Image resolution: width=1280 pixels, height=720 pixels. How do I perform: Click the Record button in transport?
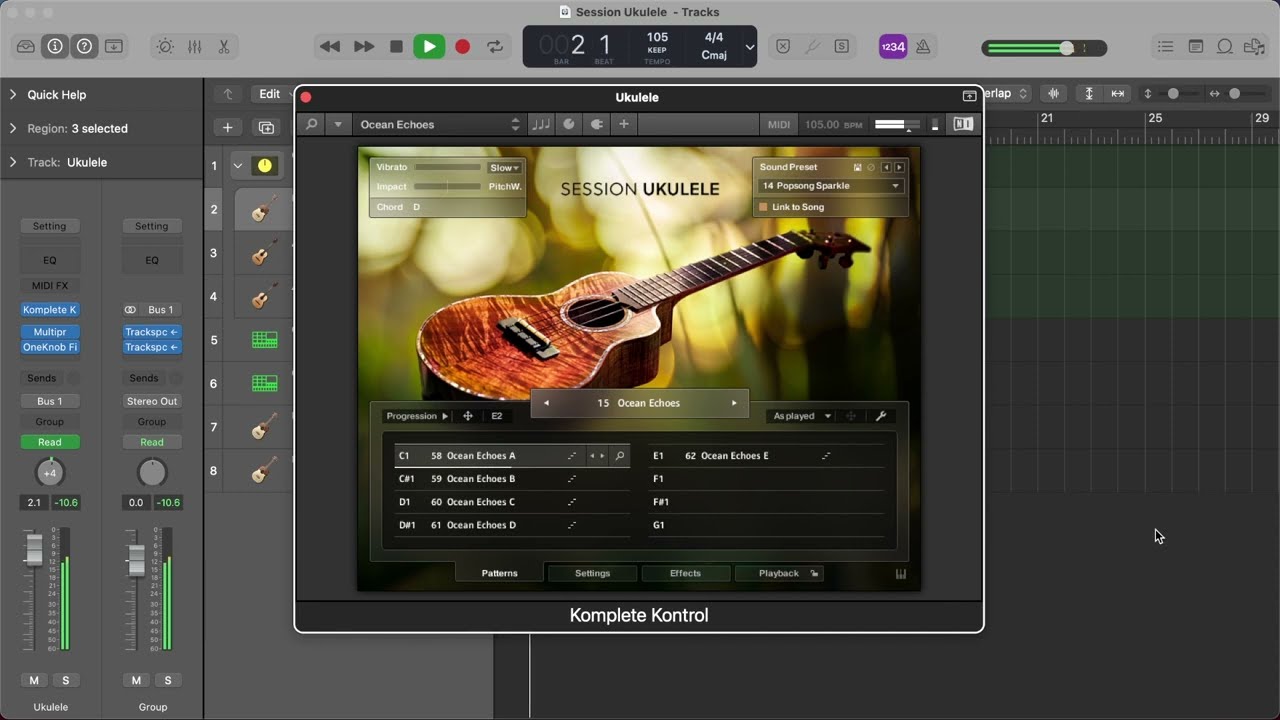pyautogui.click(x=462, y=46)
